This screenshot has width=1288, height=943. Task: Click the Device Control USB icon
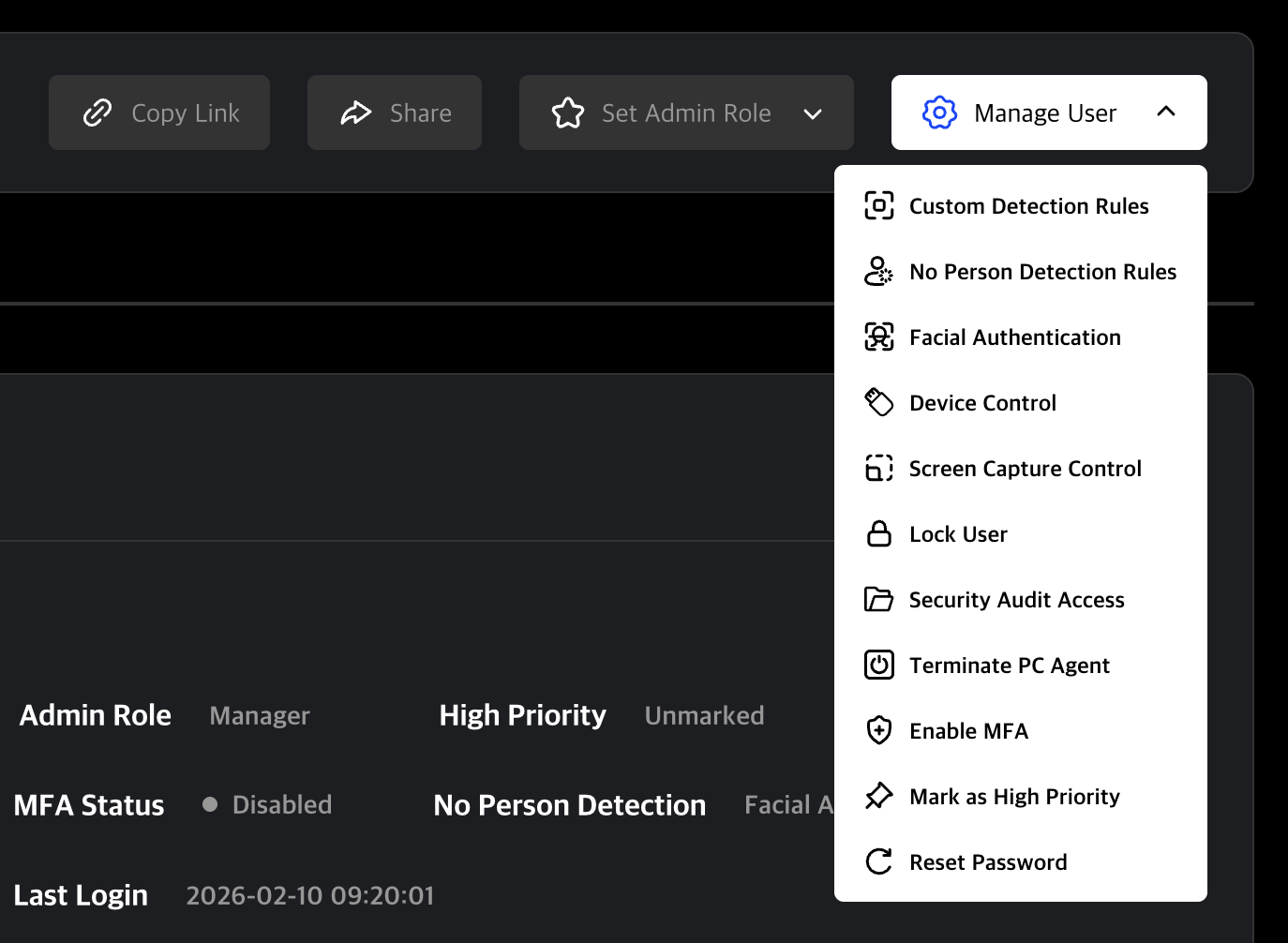(878, 403)
